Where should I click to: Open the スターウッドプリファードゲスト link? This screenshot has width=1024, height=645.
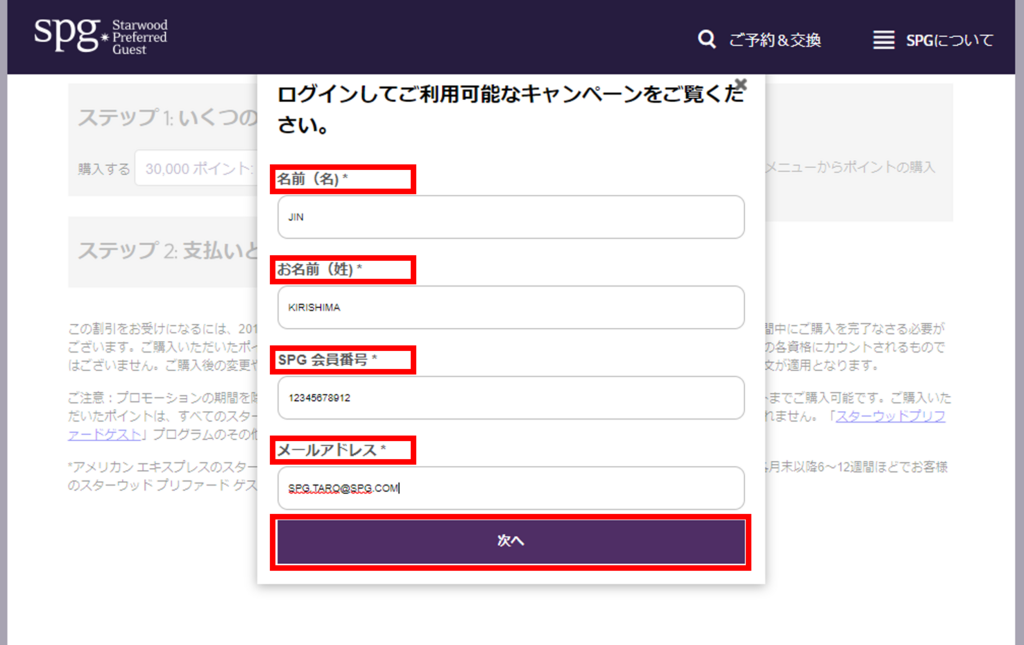890,416
